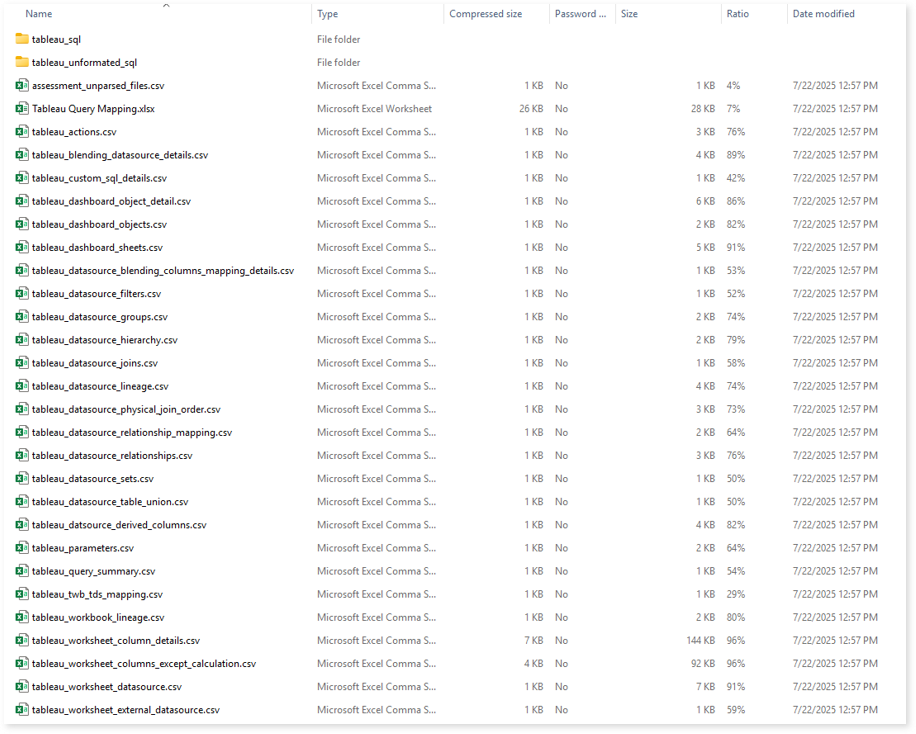Click the 86% ratio value
This screenshot has width=916, height=734.
click(735, 201)
